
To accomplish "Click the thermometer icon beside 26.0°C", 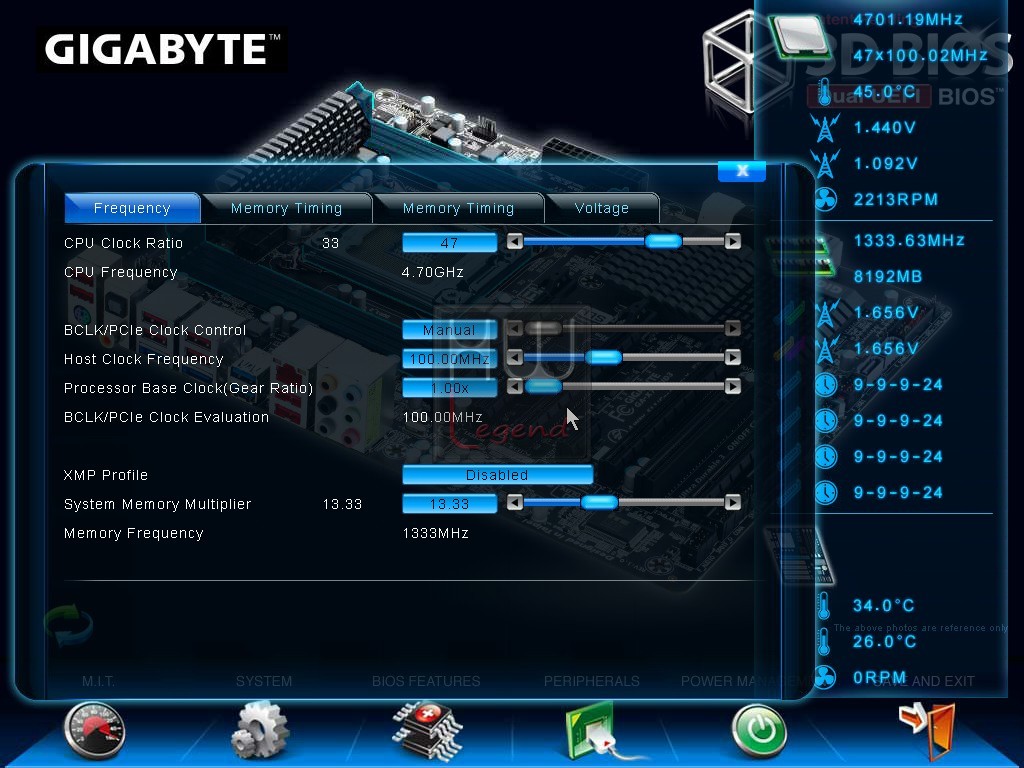I will coord(824,642).
